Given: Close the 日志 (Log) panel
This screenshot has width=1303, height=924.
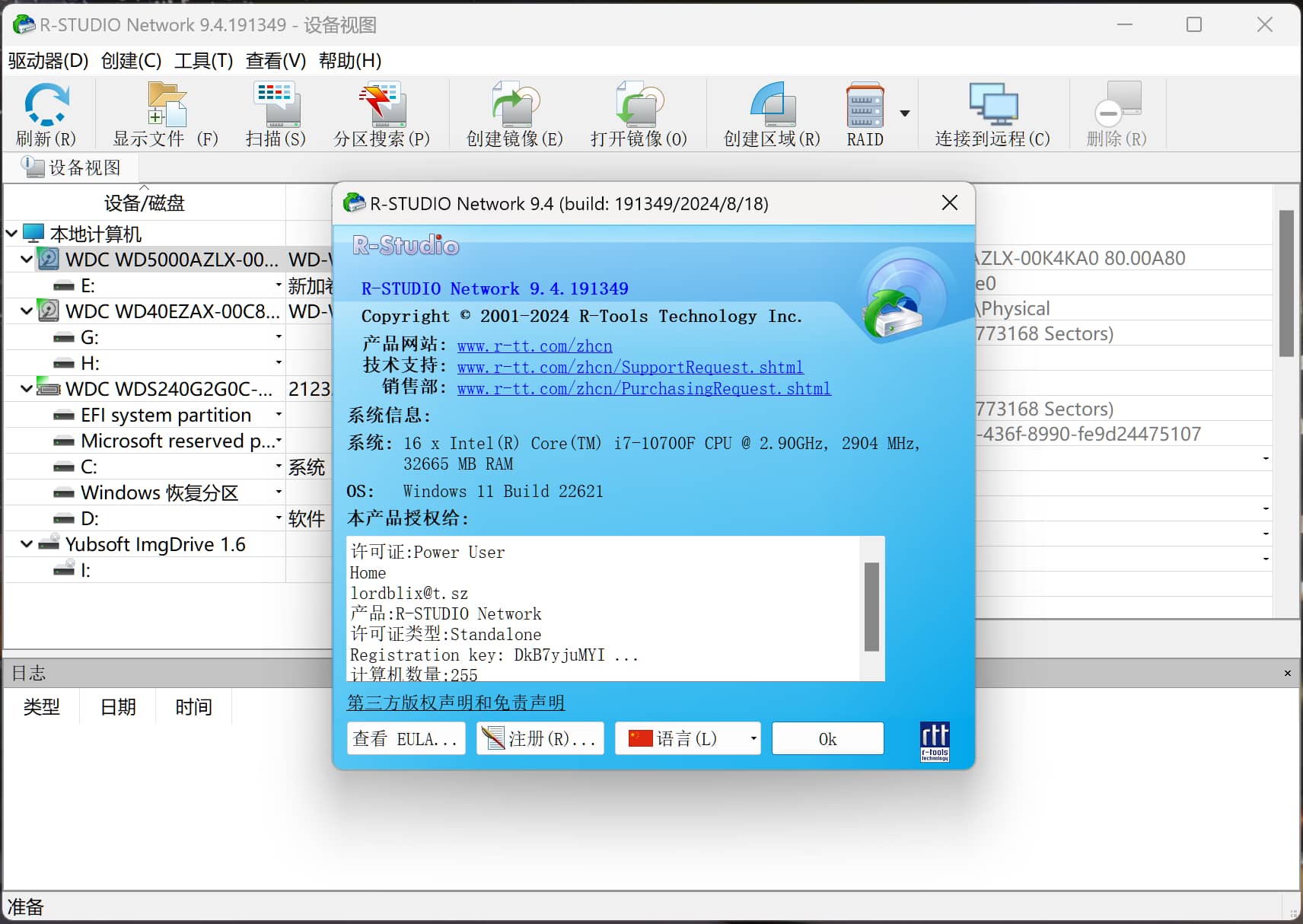Looking at the screenshot, I should tap(1288, 673).
